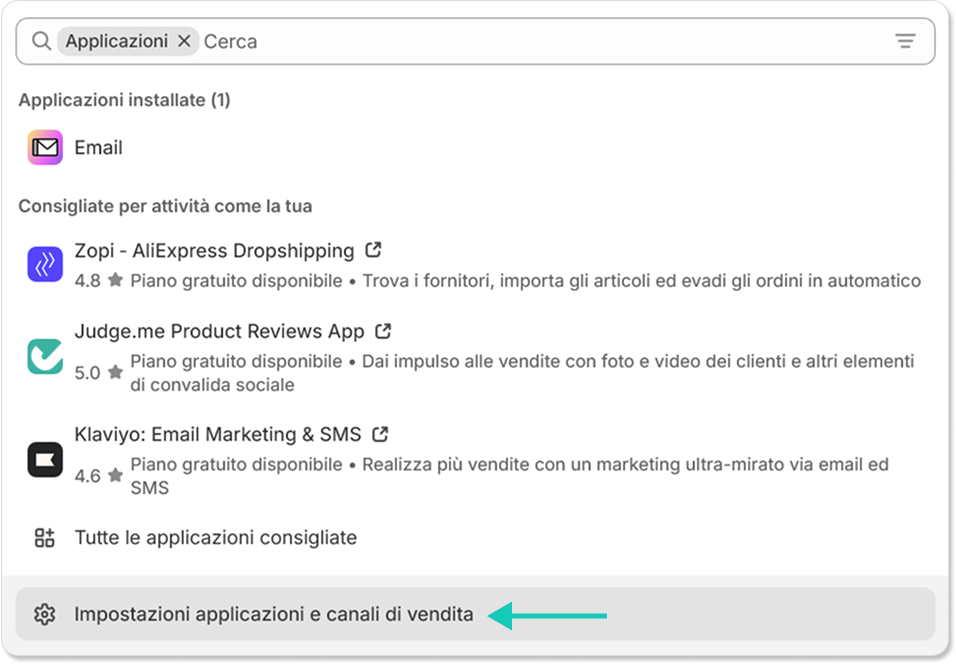
Task: Click external link icon beside Klaviyo
Action: tap(380, 434)
